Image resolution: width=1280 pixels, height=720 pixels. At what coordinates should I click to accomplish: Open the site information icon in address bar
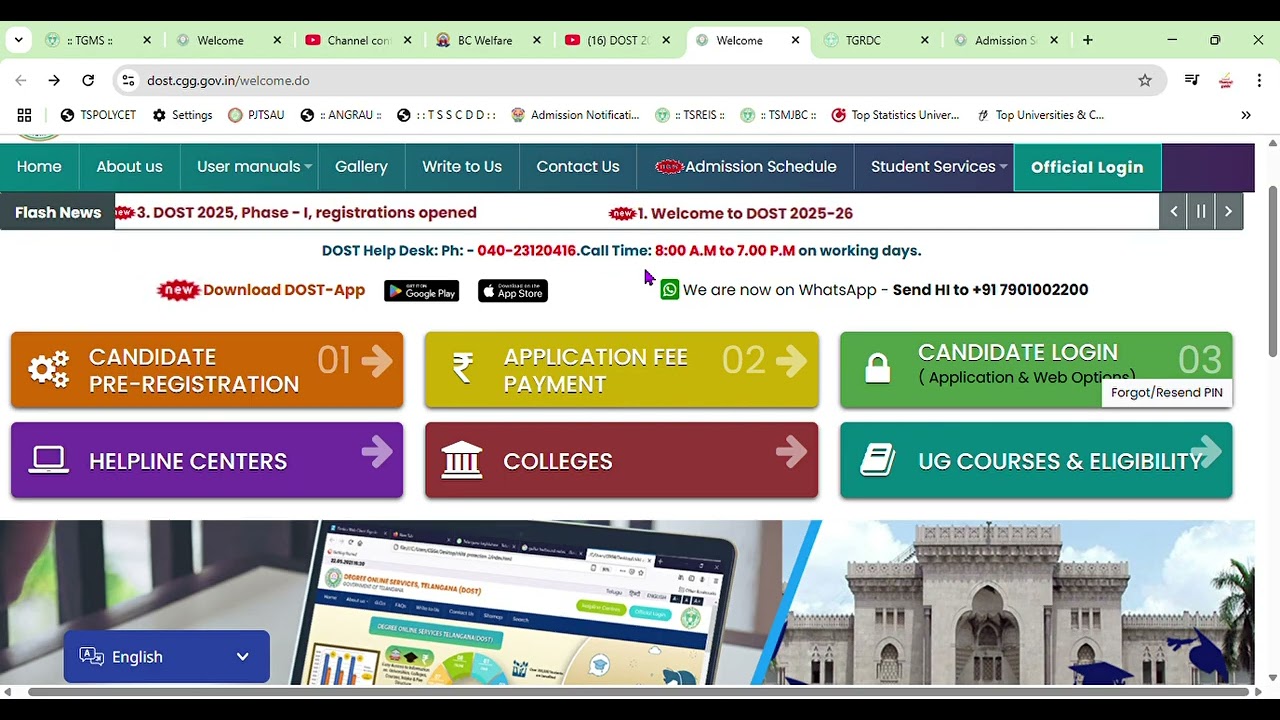[x=128, y=80]
